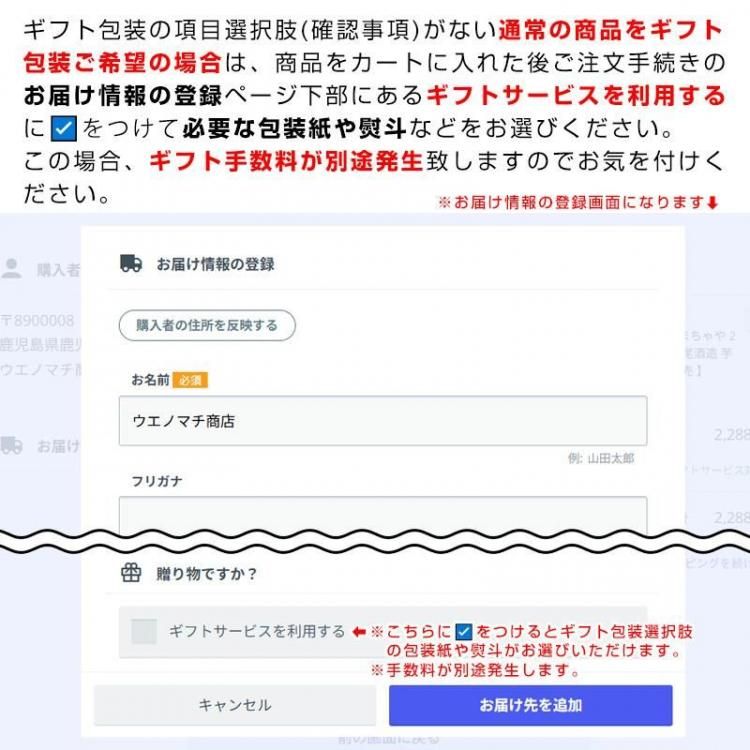Viewport: 750px width, 750px height.
Task: Click the お届け情報の登録 heading
Action: click(x=216, y=264)
